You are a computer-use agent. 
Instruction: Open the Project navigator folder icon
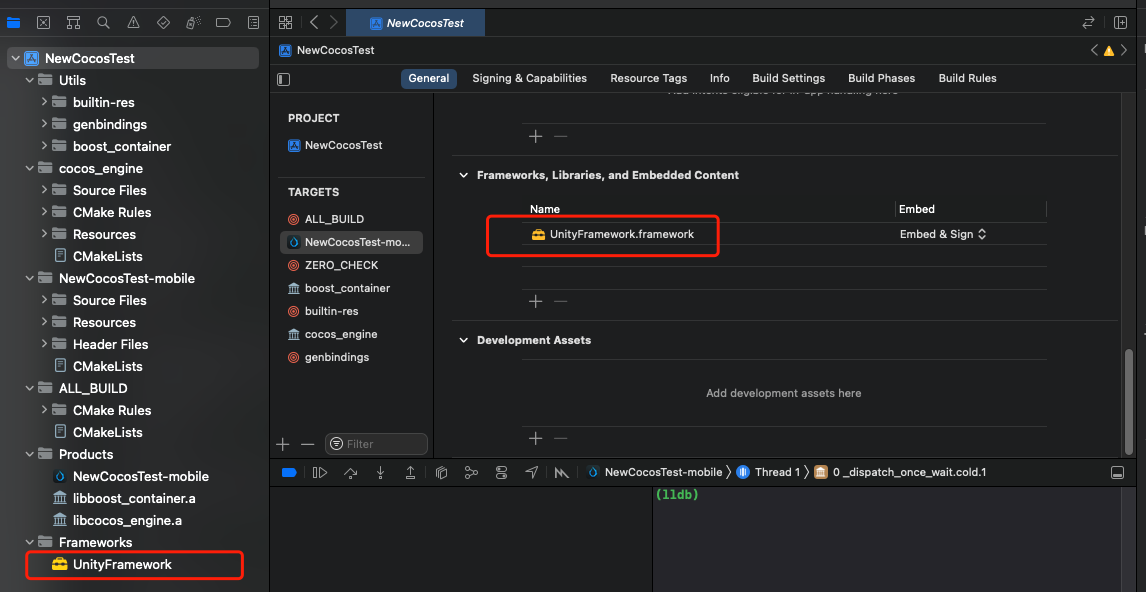[x=13, y=23]
